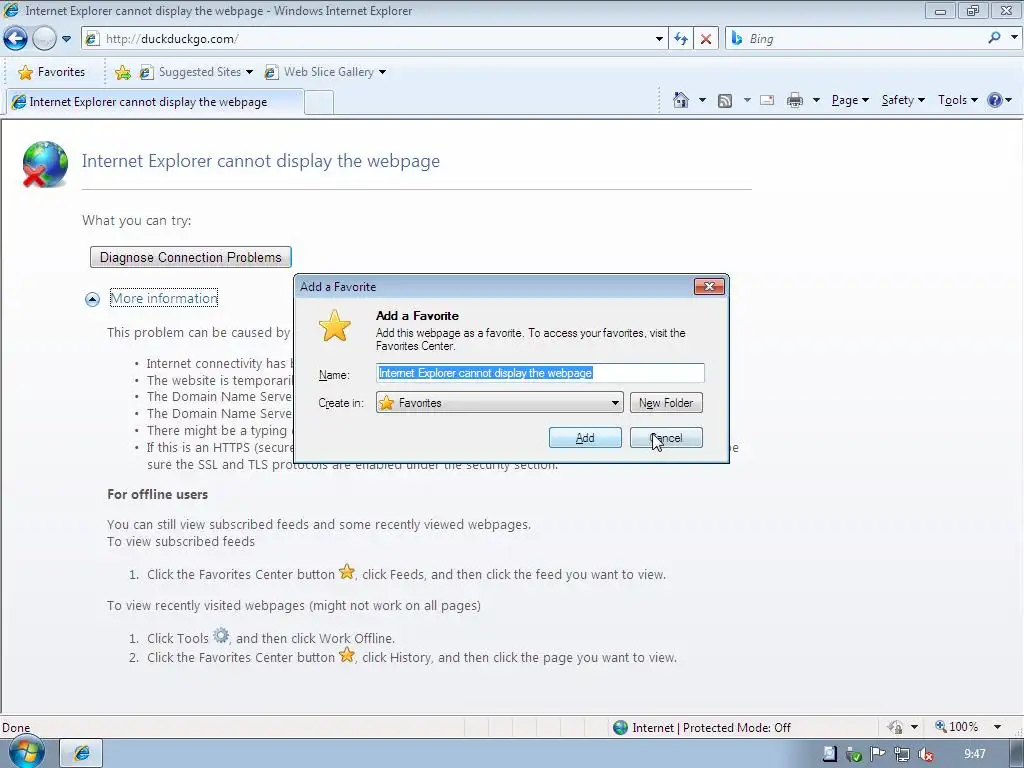The image size is (1024, 768).
Task: Click the Action Center flag tray icon
Action: pyautogui.click(x=877, y=754)
